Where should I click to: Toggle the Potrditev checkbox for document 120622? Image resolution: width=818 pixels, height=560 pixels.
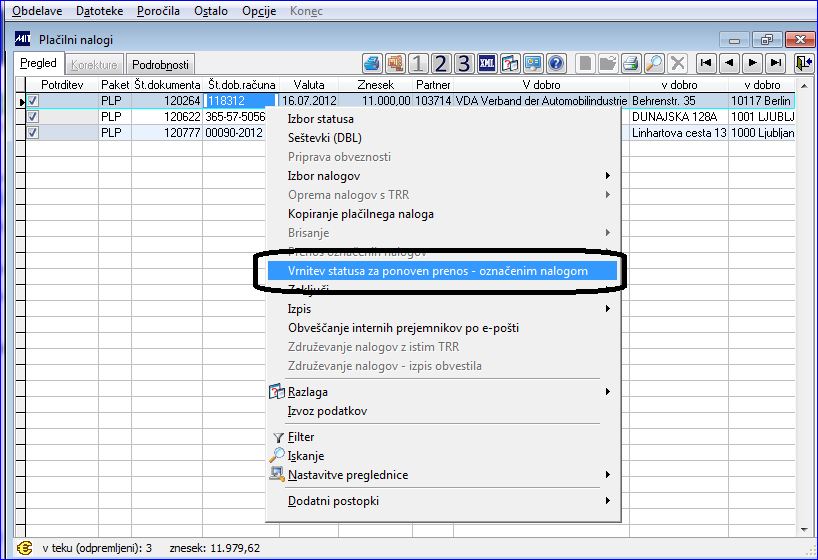click(x=33, y=116)
